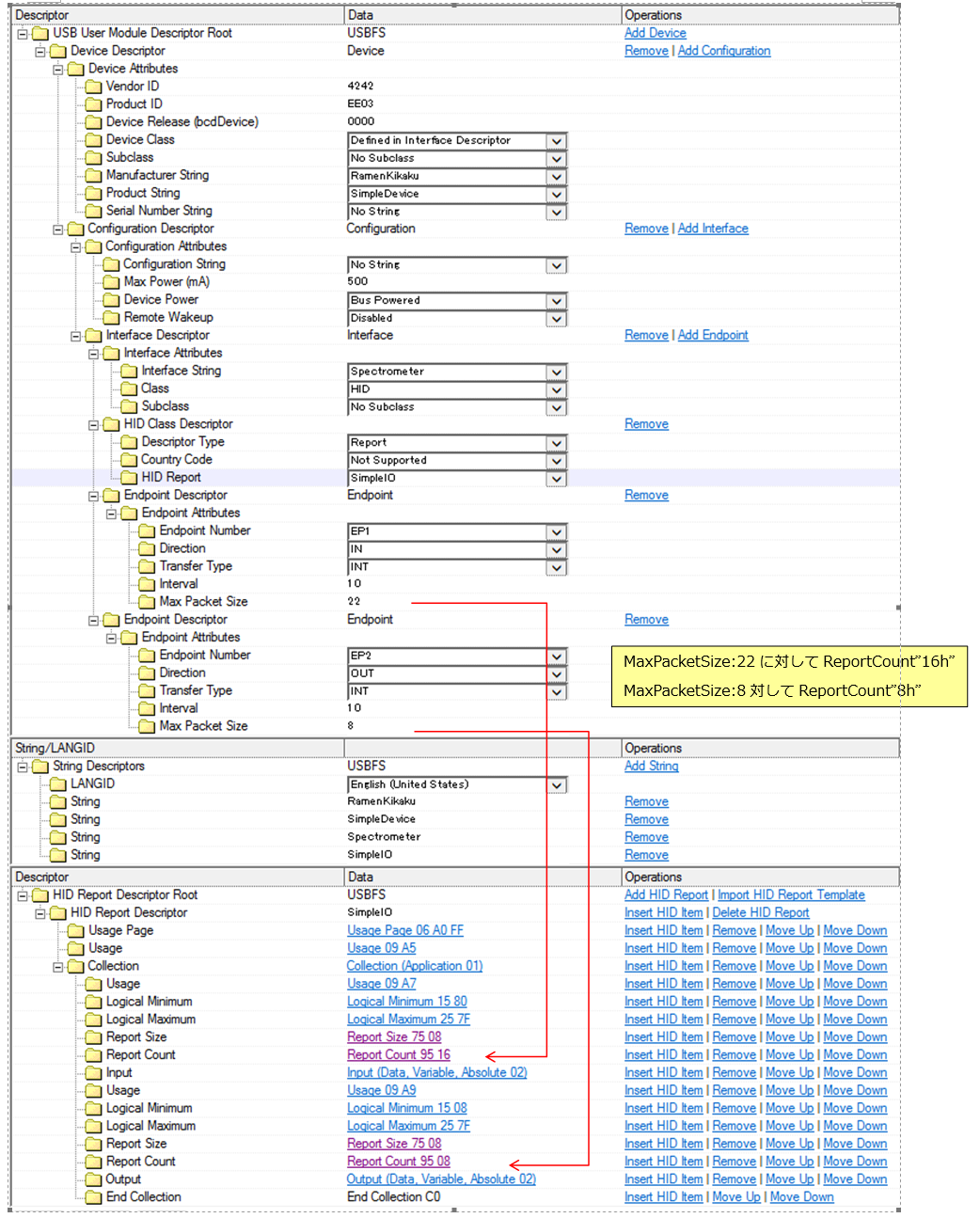The image size is (980, 1218).
Task: Open the LANGID English dropdown
Action: pos(557,785)
